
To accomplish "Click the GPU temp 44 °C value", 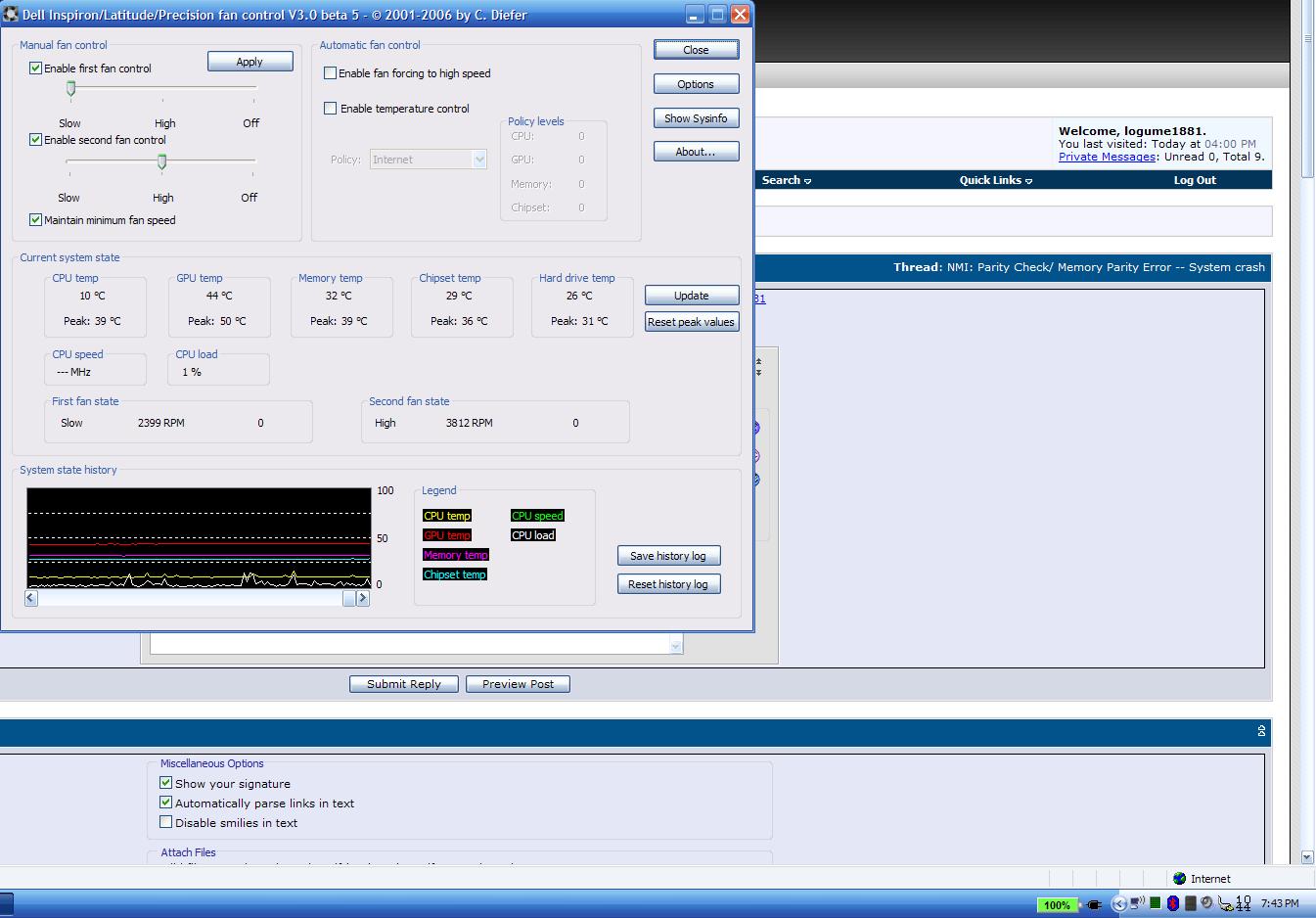I will click(x=219, y=296).
